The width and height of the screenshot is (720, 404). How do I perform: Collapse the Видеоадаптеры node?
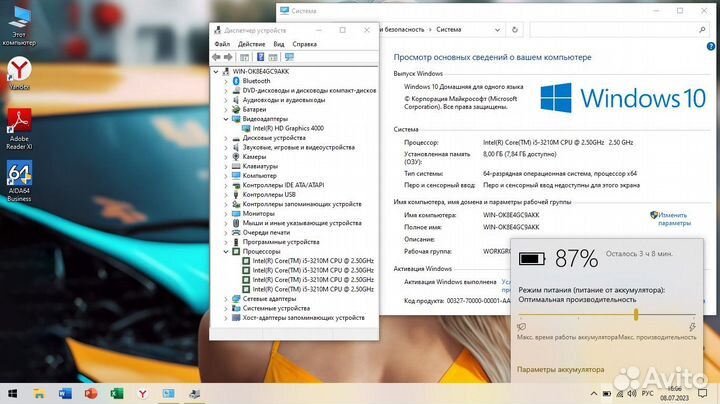click(x=225, y=119)
